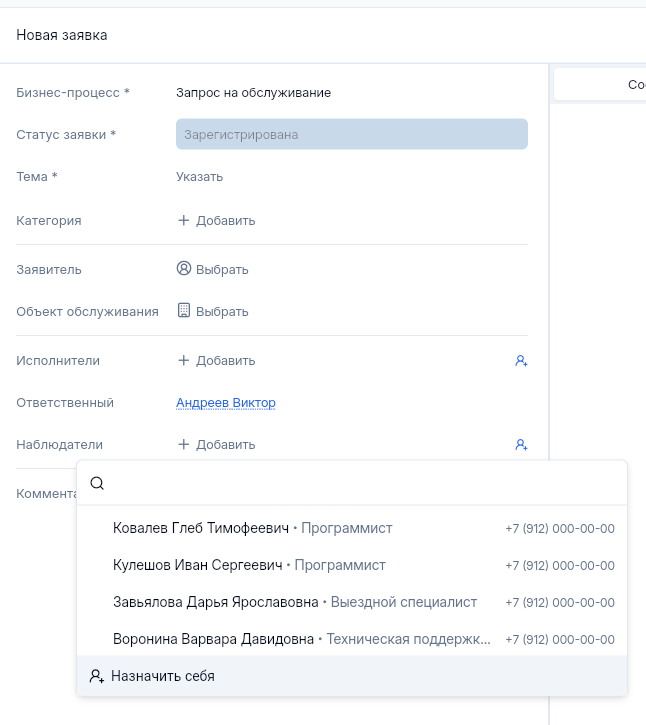
Task: Open the Статус заявки dropdown Зарегистрирована
Action: point(351,134)
